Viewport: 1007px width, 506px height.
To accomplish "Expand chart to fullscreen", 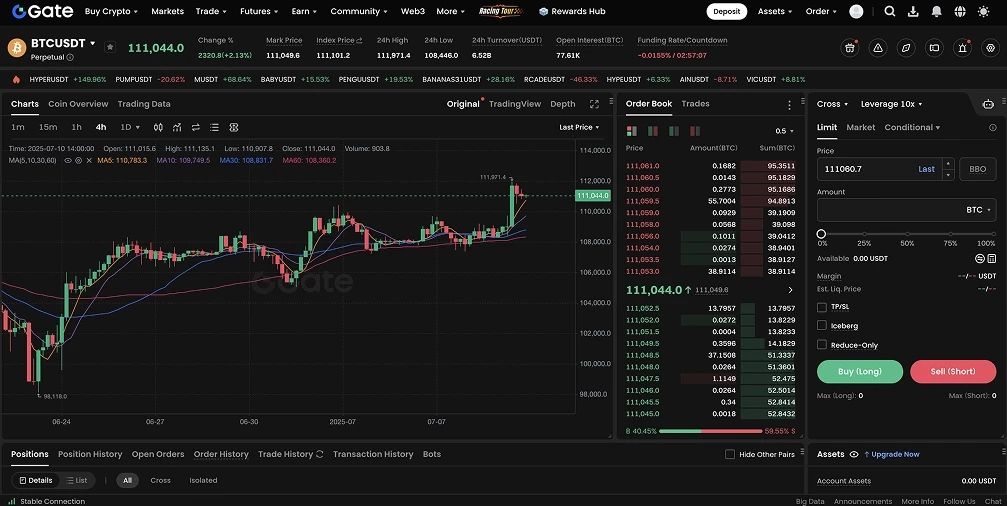I will point(594,104).
